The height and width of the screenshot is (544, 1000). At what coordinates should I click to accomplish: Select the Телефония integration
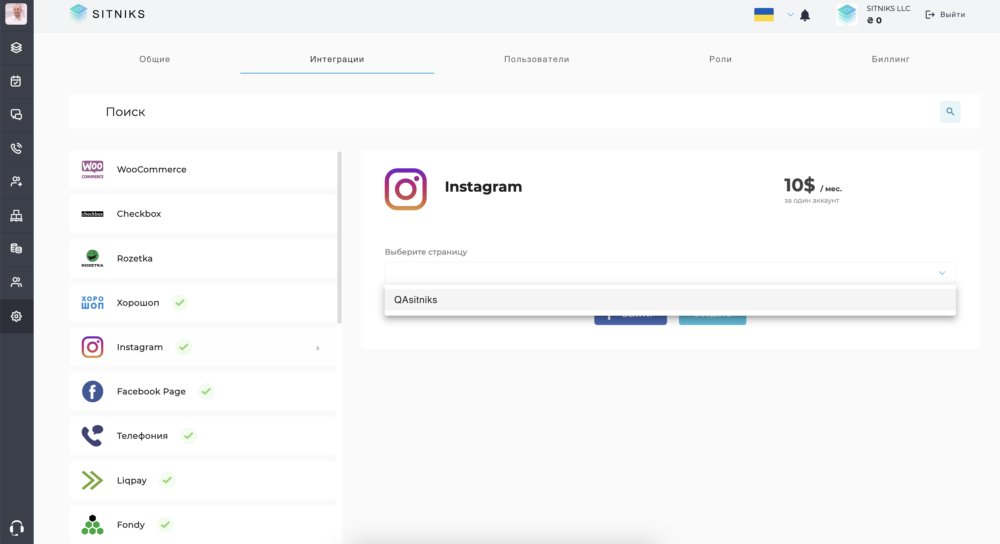click(x=203, y=436)
